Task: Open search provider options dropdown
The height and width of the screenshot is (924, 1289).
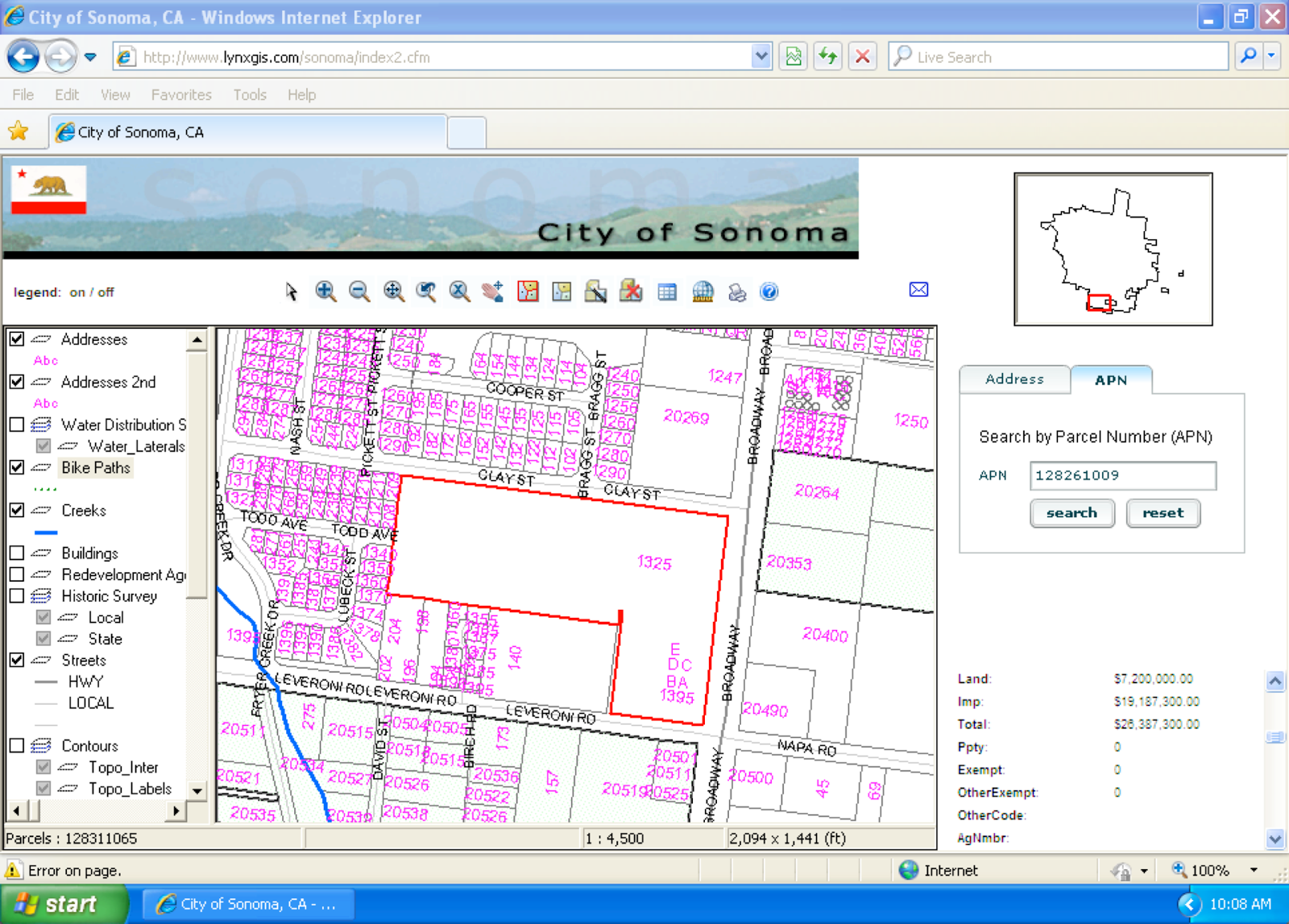Action: (x=1271, y=56)
